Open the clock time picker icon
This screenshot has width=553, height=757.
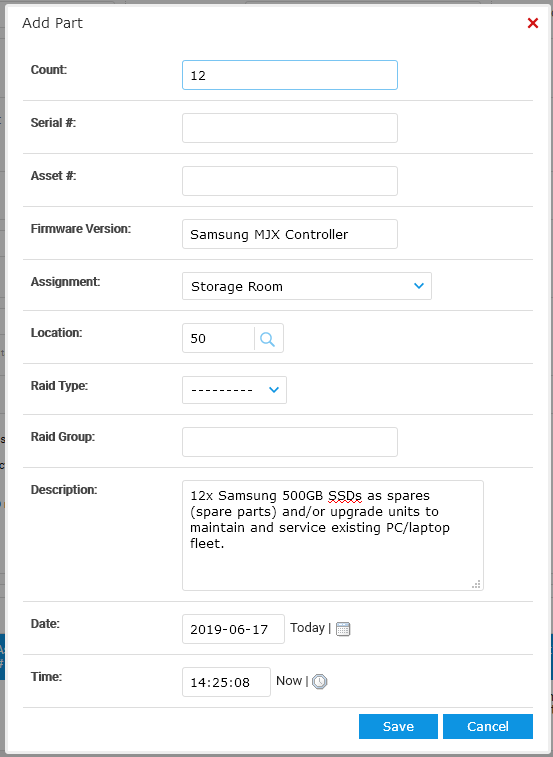tap(319, 682)
